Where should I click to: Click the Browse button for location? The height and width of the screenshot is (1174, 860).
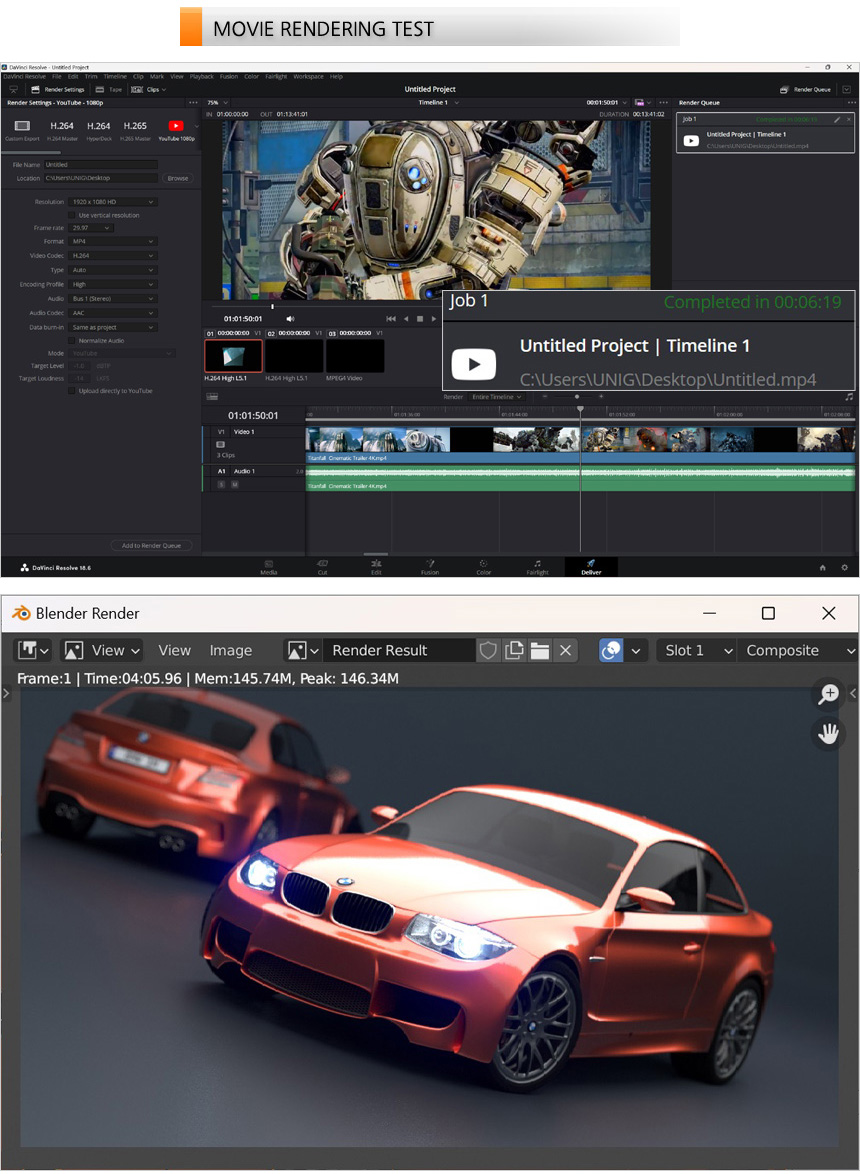coord(177,178)
